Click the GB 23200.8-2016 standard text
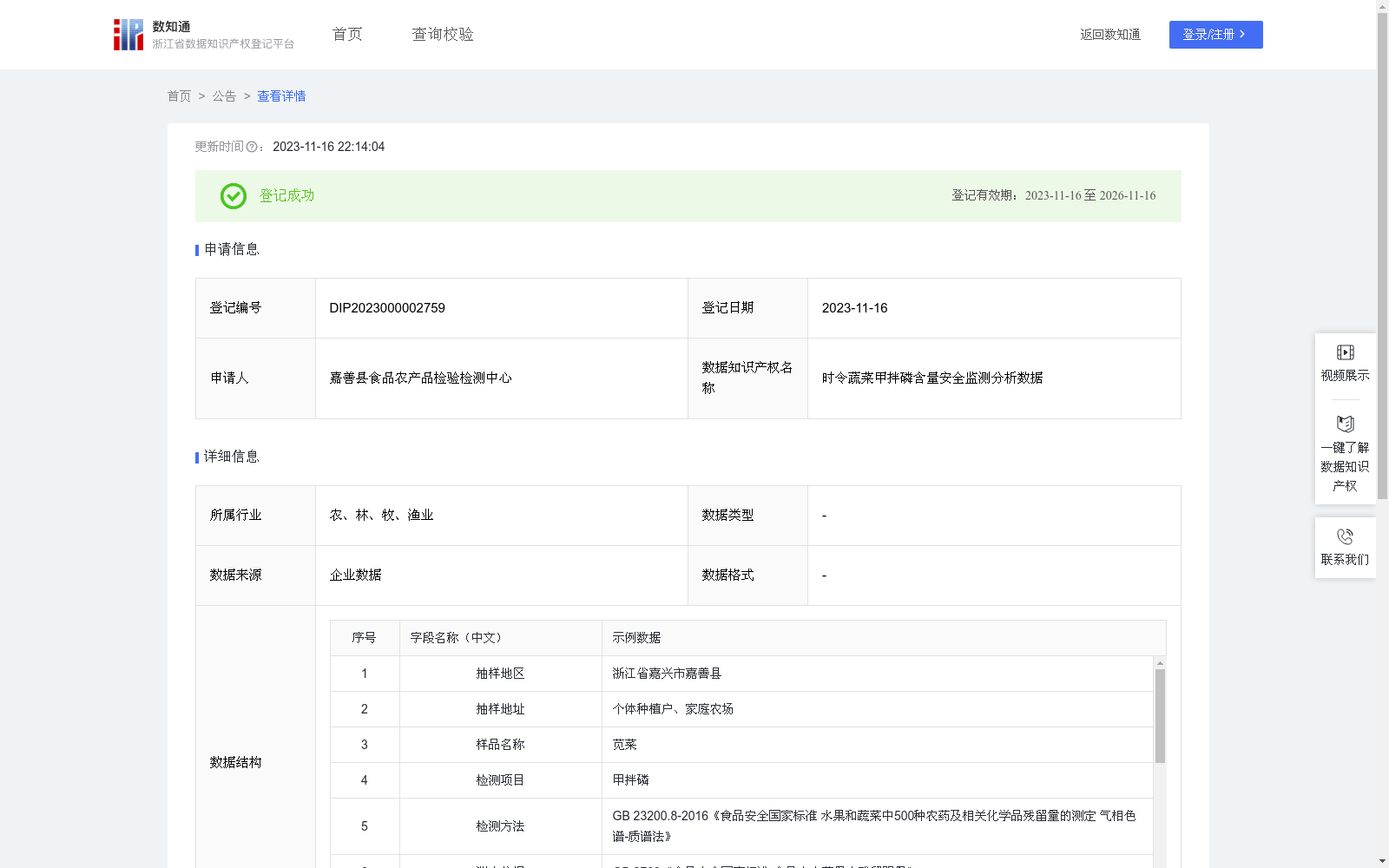 coord(874,826)
